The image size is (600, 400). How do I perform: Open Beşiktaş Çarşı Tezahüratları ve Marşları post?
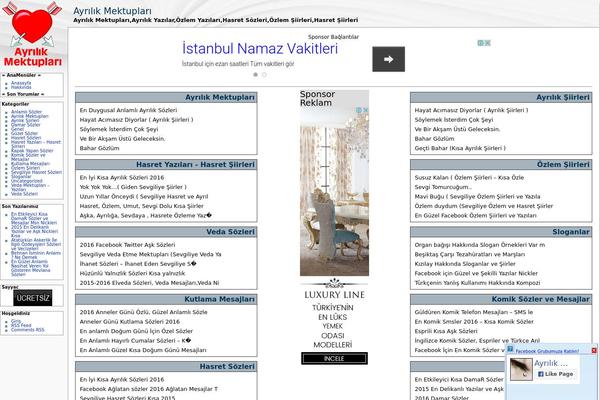click(x=470, y=255)
